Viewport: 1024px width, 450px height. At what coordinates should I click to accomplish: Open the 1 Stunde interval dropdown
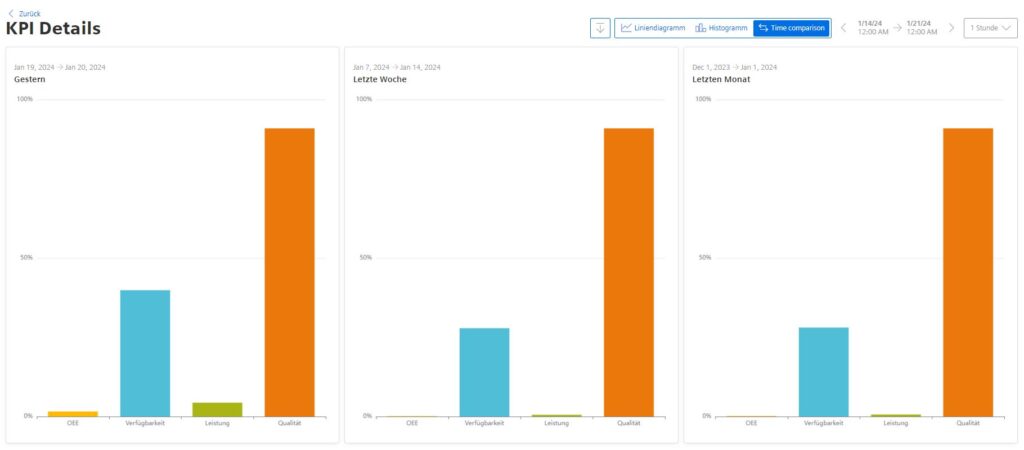[x=990, y=28]
